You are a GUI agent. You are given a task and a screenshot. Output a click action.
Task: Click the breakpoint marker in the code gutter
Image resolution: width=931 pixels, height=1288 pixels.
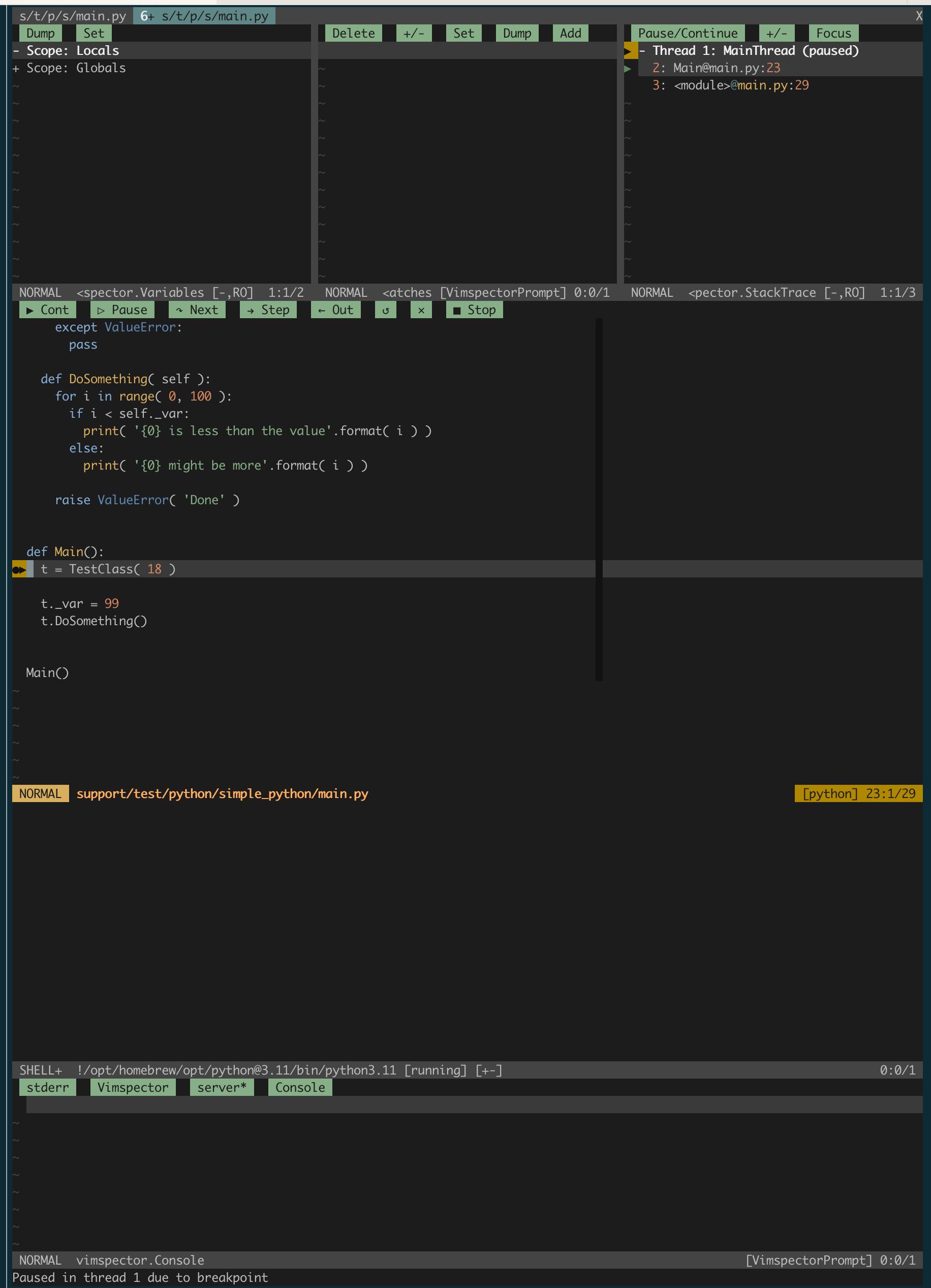[19, 568]
